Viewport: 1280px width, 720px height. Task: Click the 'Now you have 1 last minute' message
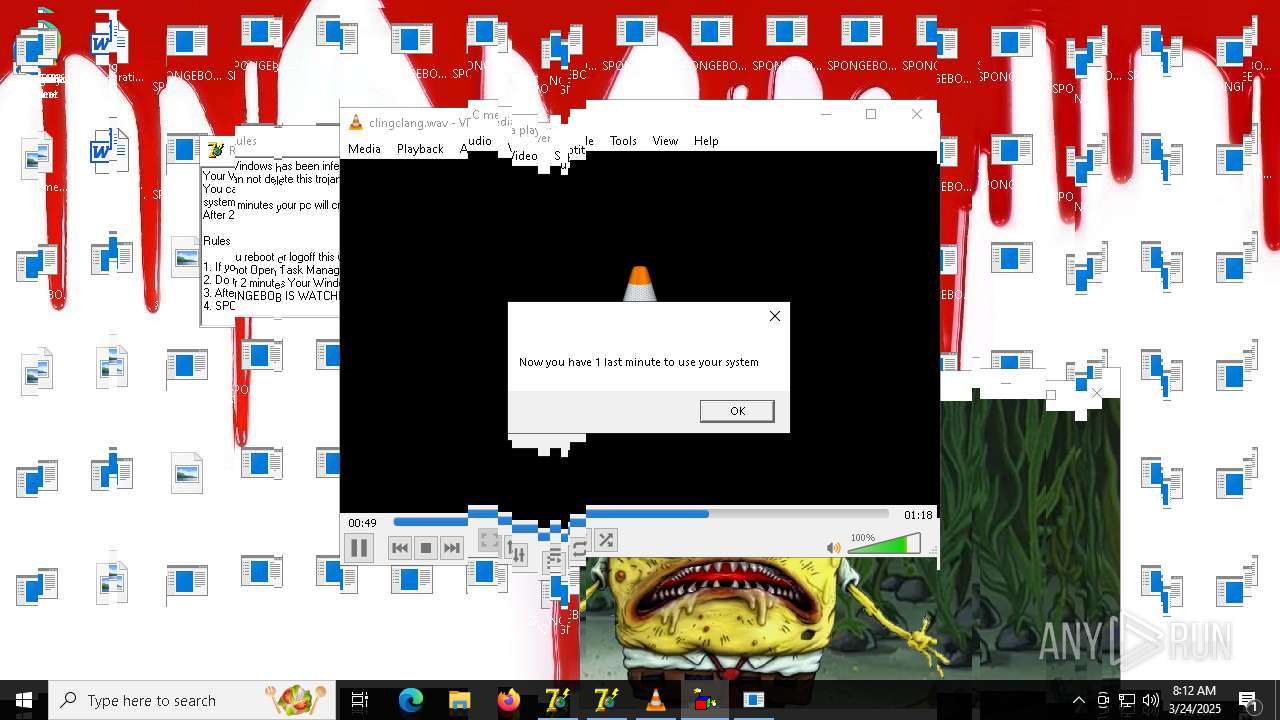[x=639, y=362]
